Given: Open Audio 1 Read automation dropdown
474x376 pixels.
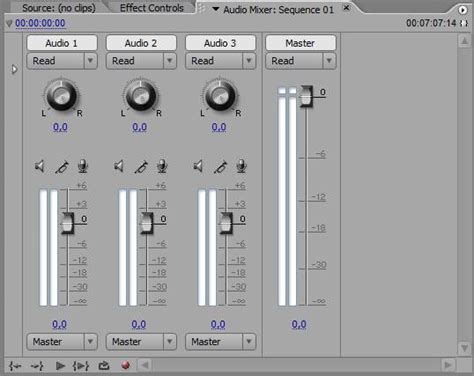Looking at the screenshot, I should (x=62, y=61).
